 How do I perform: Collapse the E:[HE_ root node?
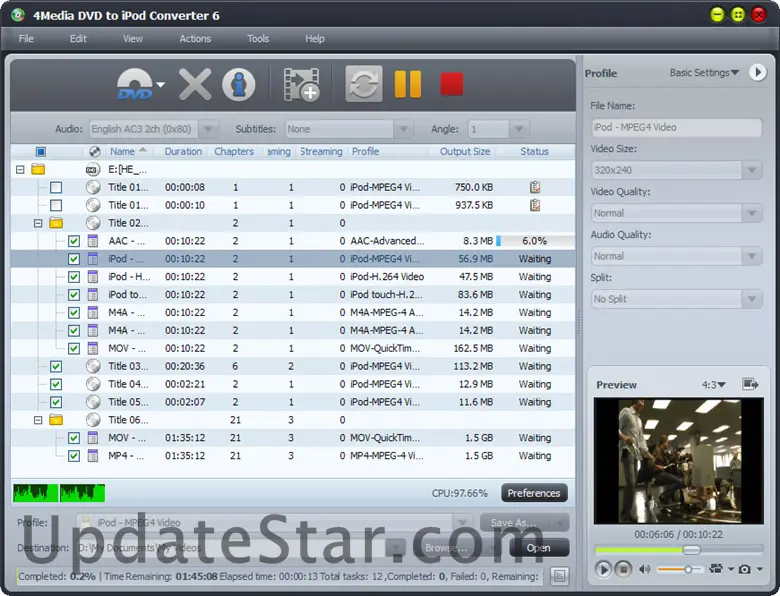pos(20,170)
